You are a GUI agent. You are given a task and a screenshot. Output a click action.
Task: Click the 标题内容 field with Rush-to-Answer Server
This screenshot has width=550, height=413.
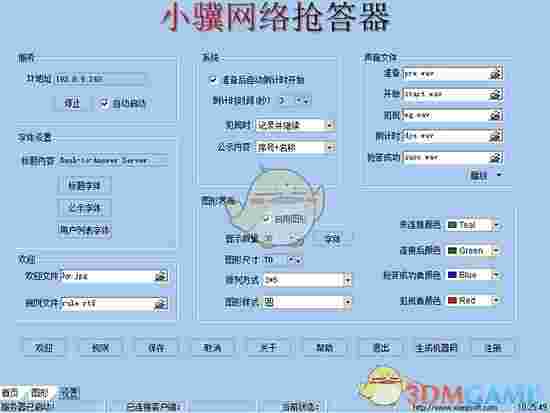pyautogui.click(x=113, y=161)
